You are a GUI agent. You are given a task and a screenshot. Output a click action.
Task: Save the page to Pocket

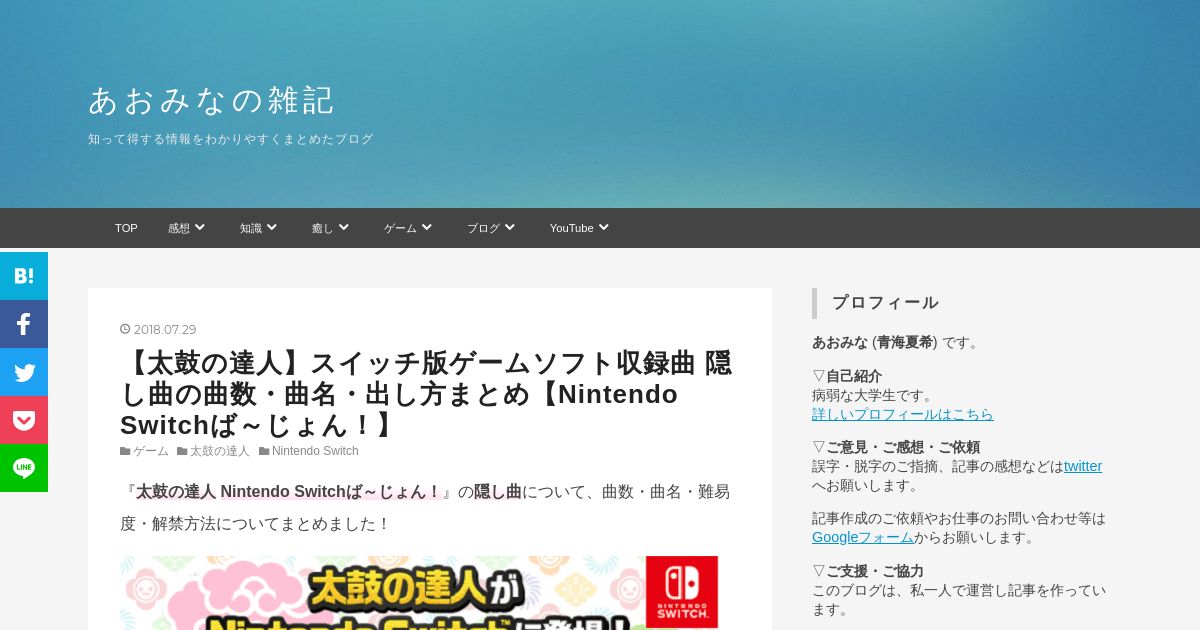pos(24,420)
